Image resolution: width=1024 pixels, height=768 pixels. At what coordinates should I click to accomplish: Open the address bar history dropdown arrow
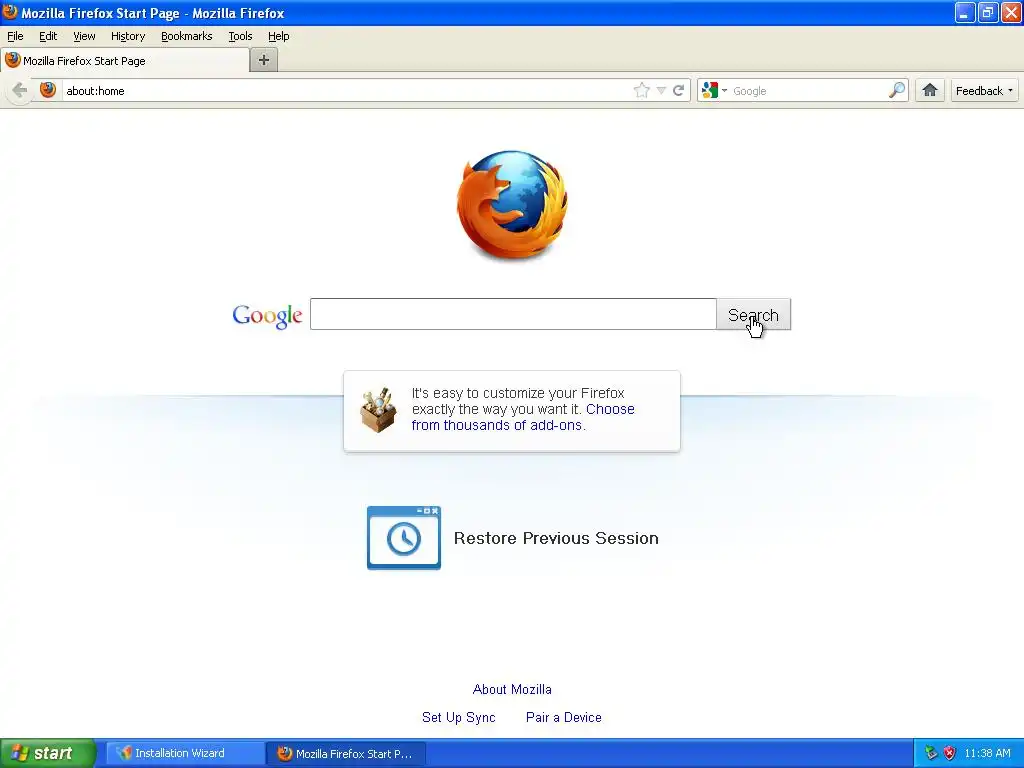(x=661, y=91)
